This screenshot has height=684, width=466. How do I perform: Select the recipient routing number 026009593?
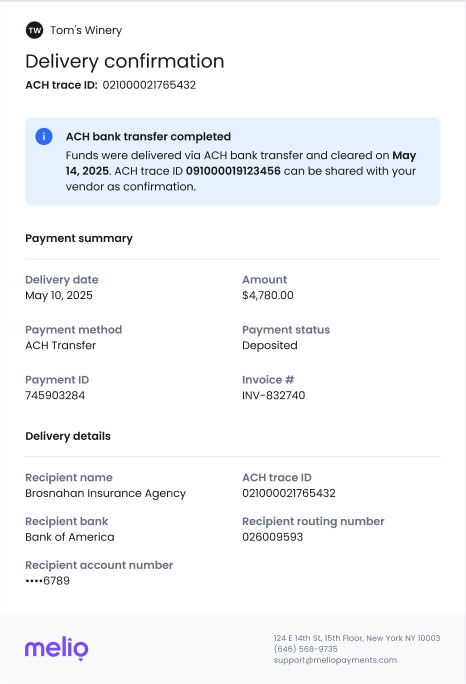pyautogui.click(x=272, y=537)
